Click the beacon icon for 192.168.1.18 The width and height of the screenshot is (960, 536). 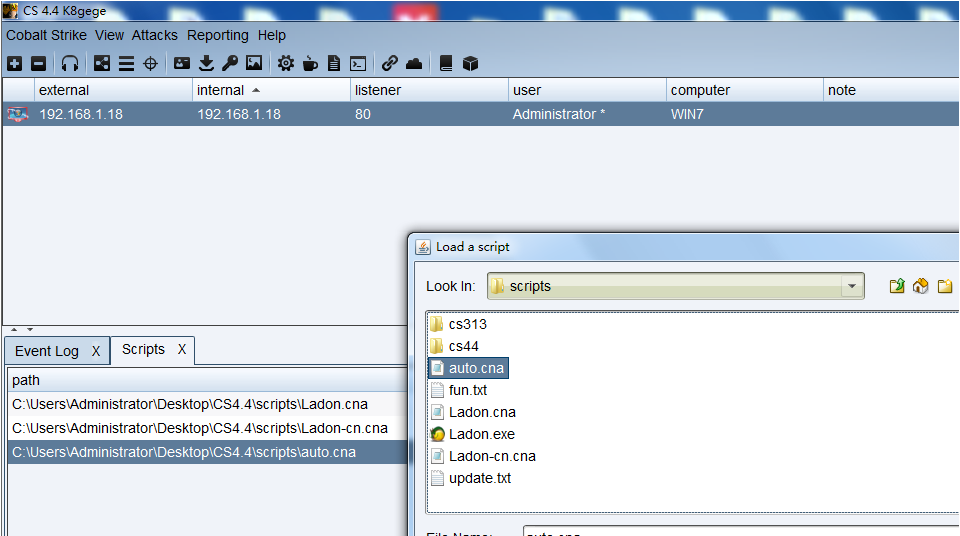click(x=18, y=114)
